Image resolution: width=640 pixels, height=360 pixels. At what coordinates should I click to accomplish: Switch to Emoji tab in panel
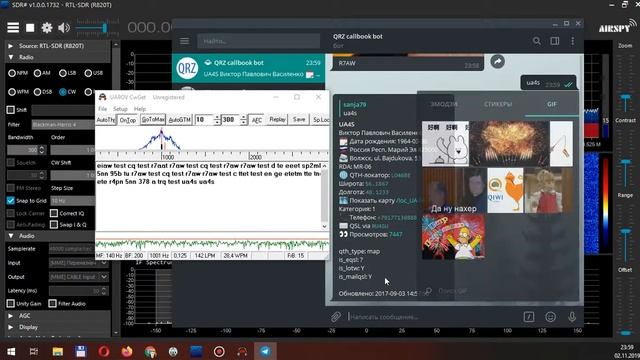coord(444,104)
